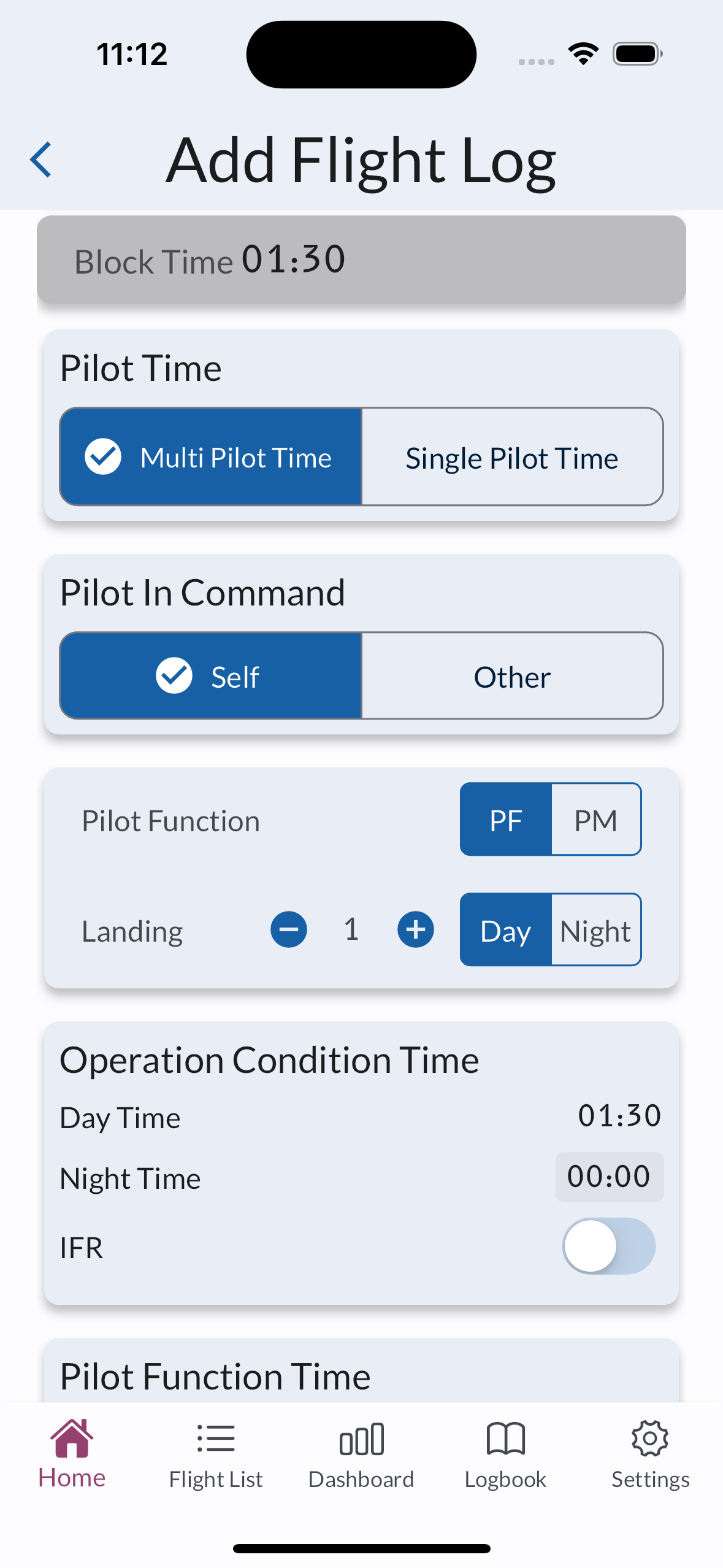Edit the Night Time value field
Screen dimensions: 723x1568
608,1177
